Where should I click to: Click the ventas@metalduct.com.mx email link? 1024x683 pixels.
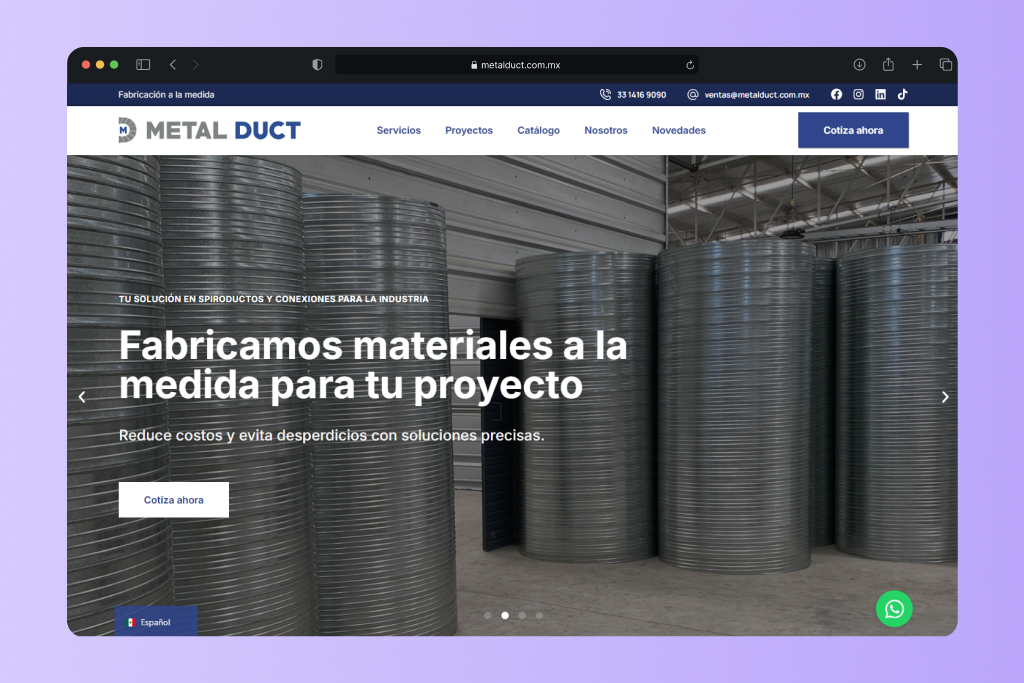[x=756, y=95]
